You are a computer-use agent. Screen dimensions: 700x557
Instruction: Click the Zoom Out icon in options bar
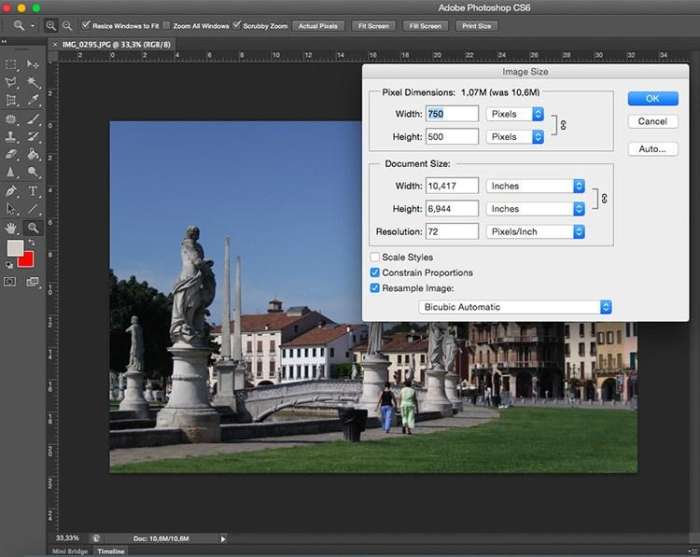click(67, 25)
